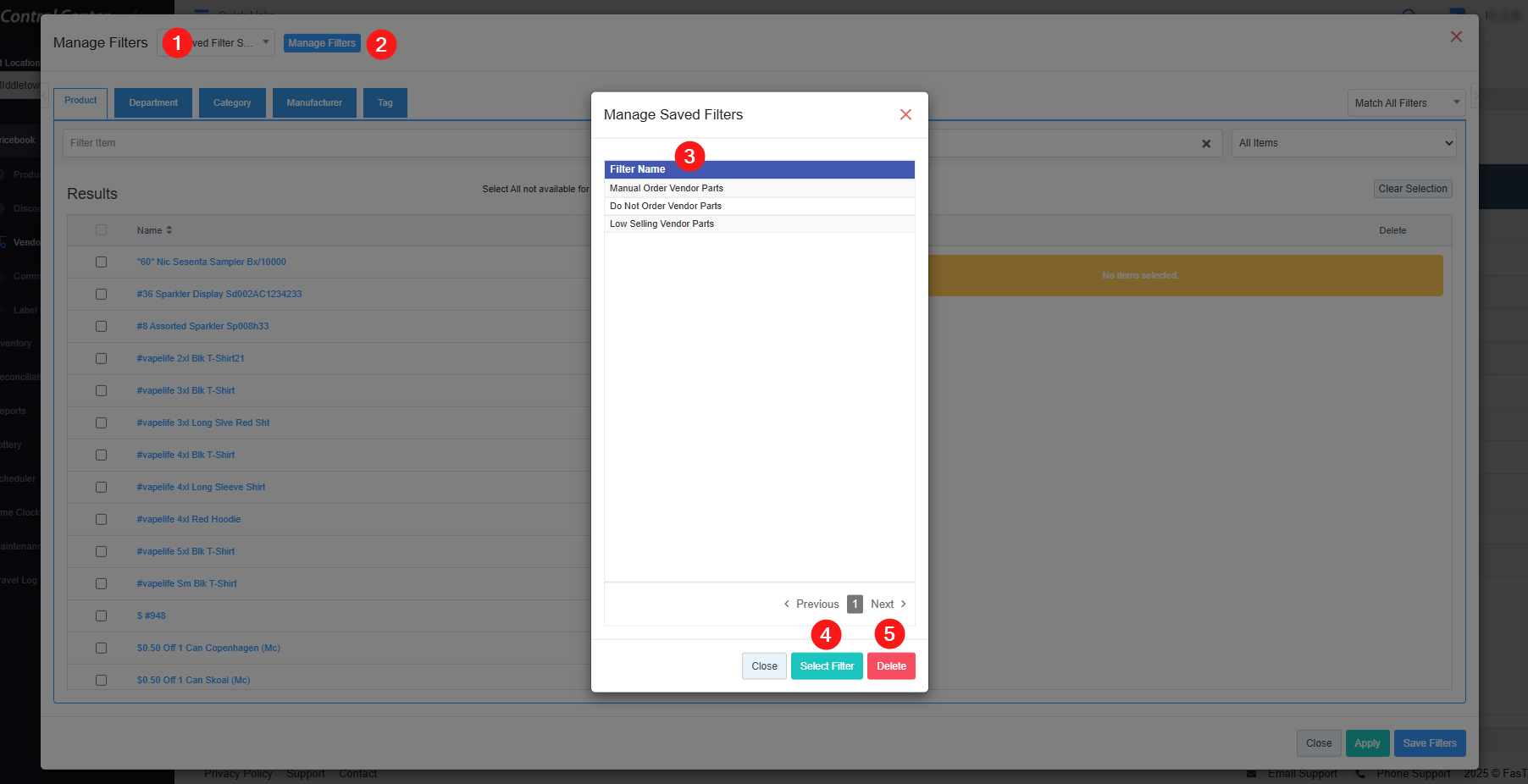Open the Contact footer link

(x=358, y=774)
